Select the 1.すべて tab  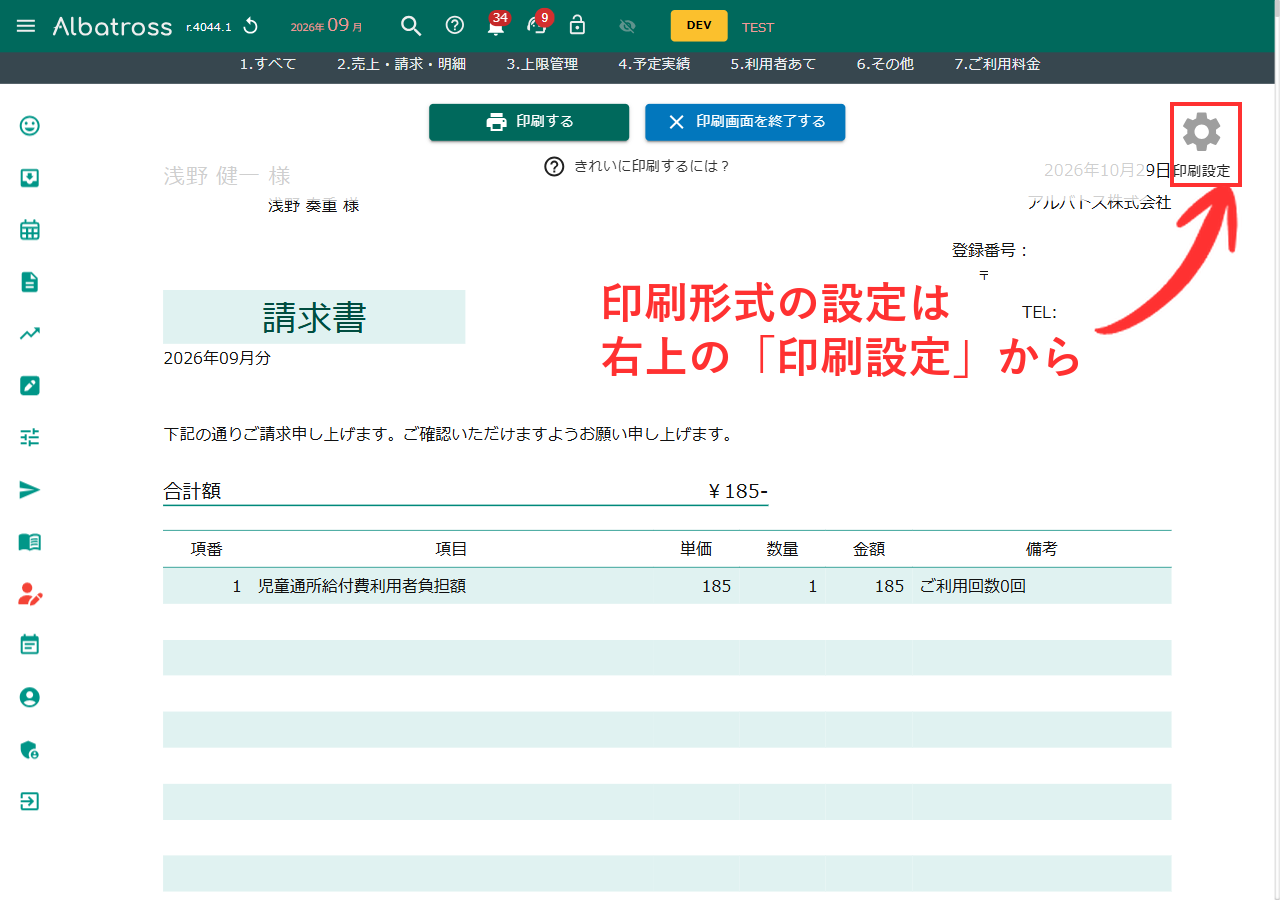click(268, 64)
